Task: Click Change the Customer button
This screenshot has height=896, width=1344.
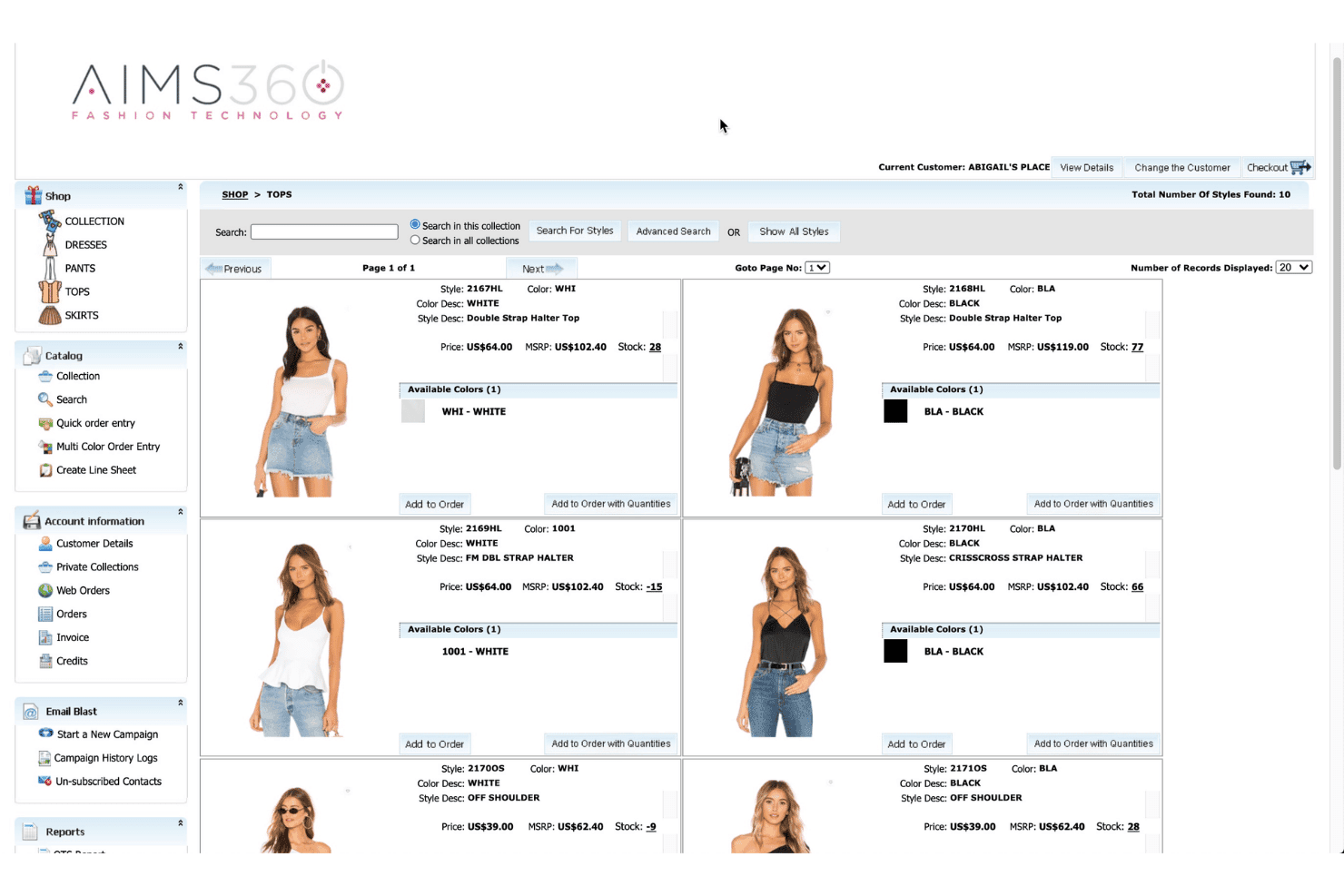Action: pos(1182,168)
